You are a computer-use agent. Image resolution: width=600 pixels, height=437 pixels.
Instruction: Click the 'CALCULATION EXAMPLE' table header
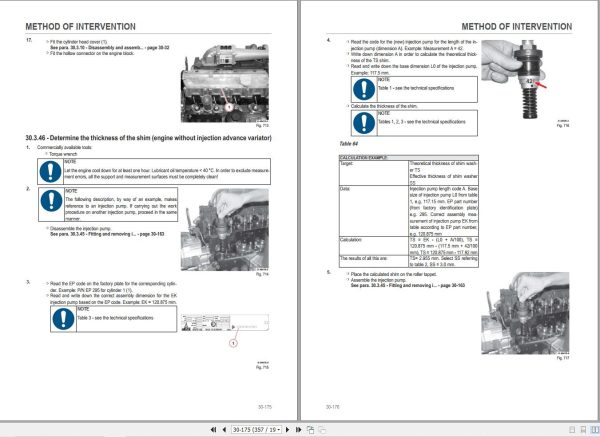409,158
